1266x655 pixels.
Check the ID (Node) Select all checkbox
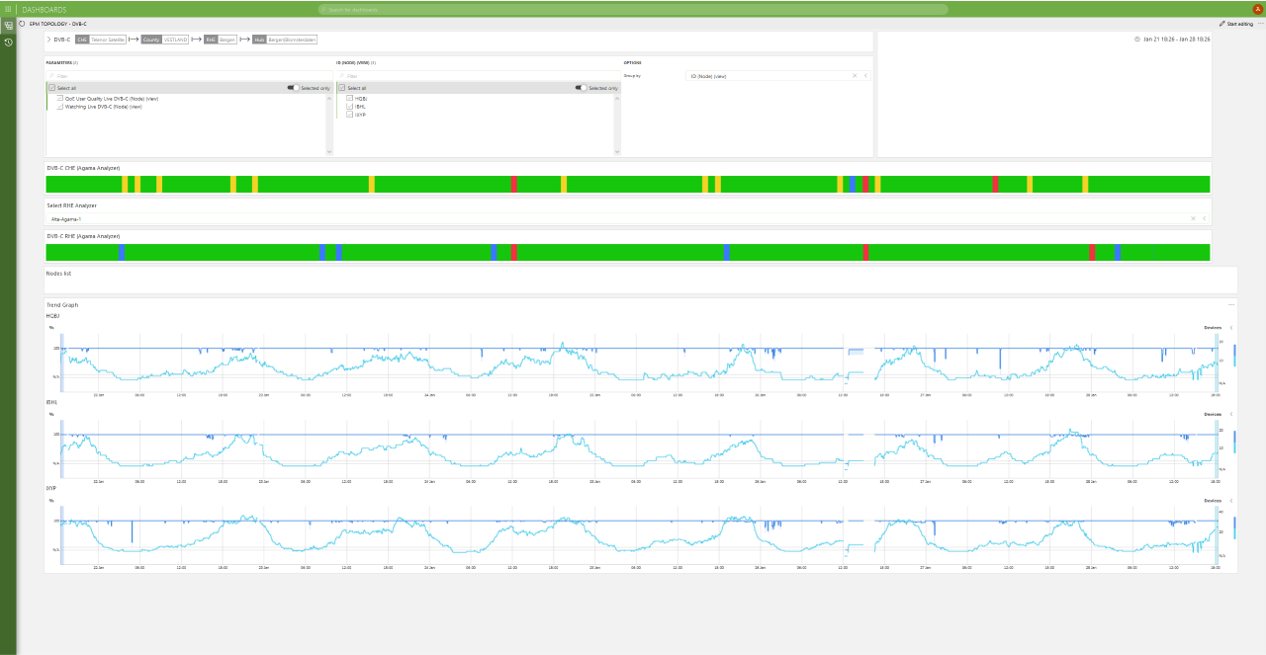(x=343, y=88)
